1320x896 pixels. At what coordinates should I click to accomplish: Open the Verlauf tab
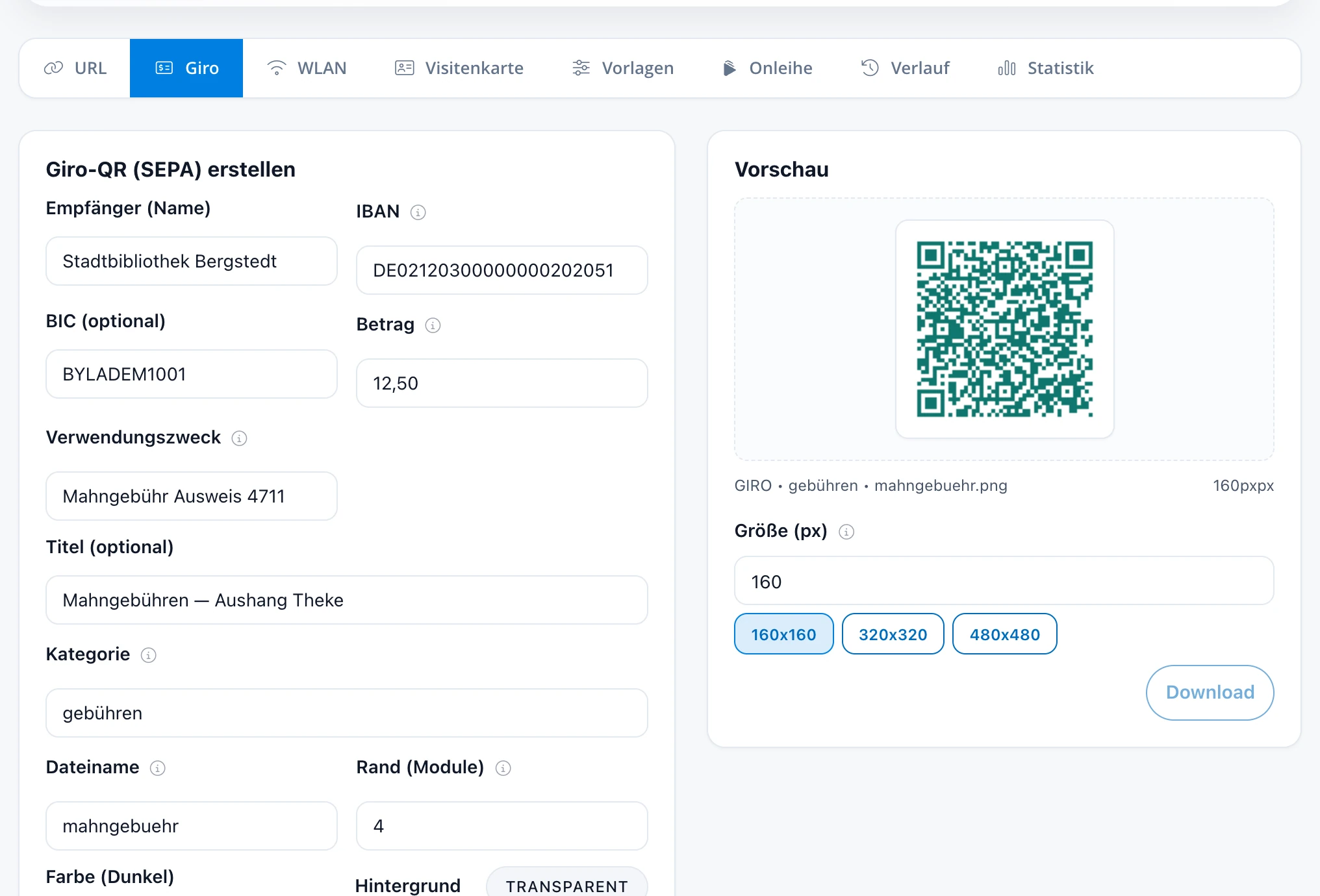(905, 68)
